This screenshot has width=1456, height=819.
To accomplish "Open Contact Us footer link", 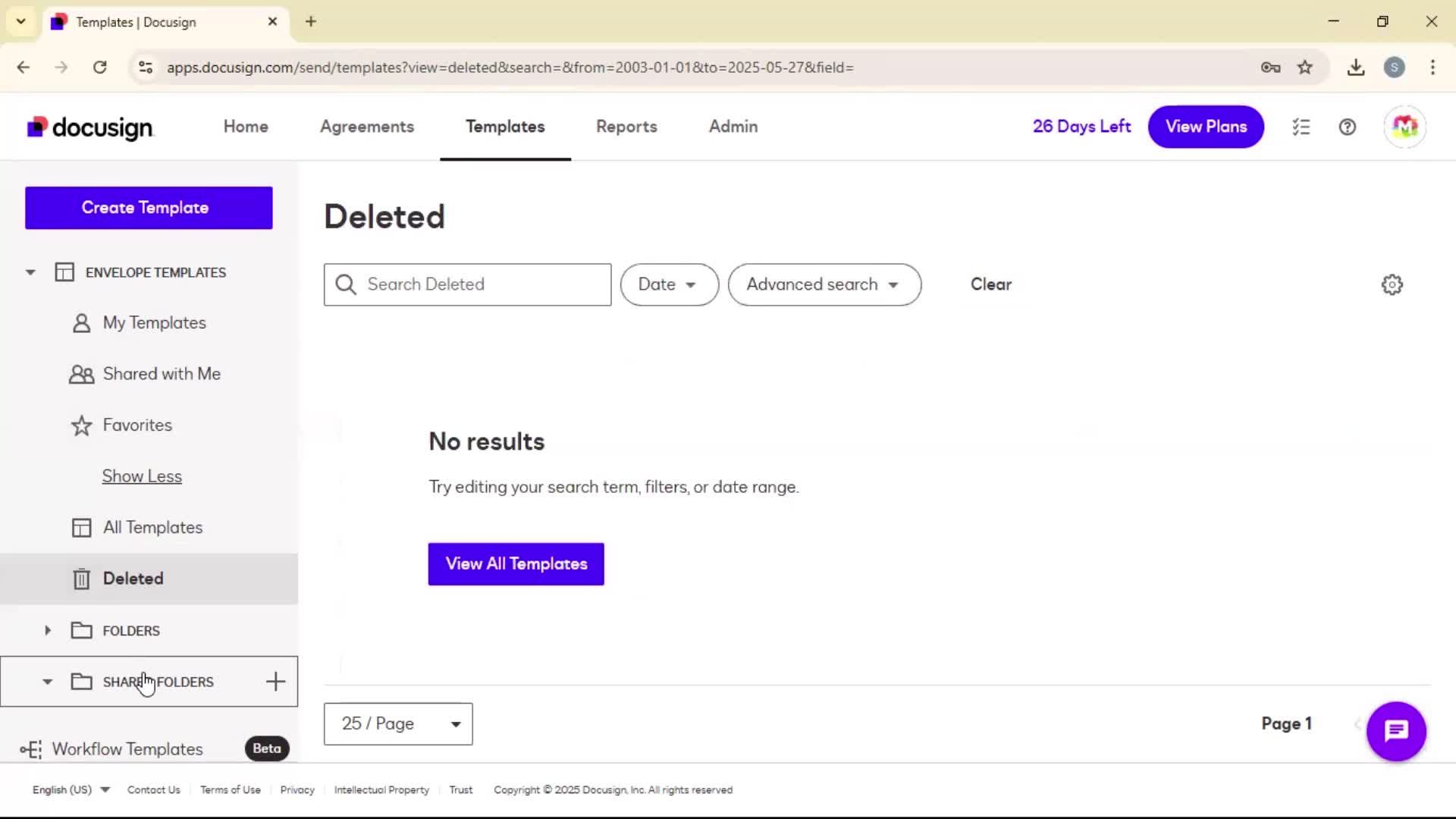I will tap(154, 790).
